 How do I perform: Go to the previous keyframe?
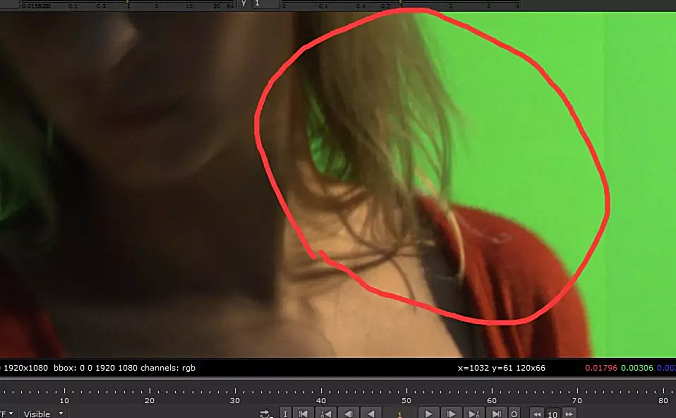[x=326, y=412]
